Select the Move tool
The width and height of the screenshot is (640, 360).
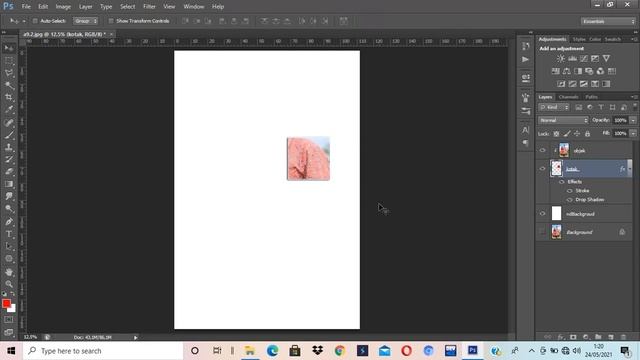tap(9, 49)
